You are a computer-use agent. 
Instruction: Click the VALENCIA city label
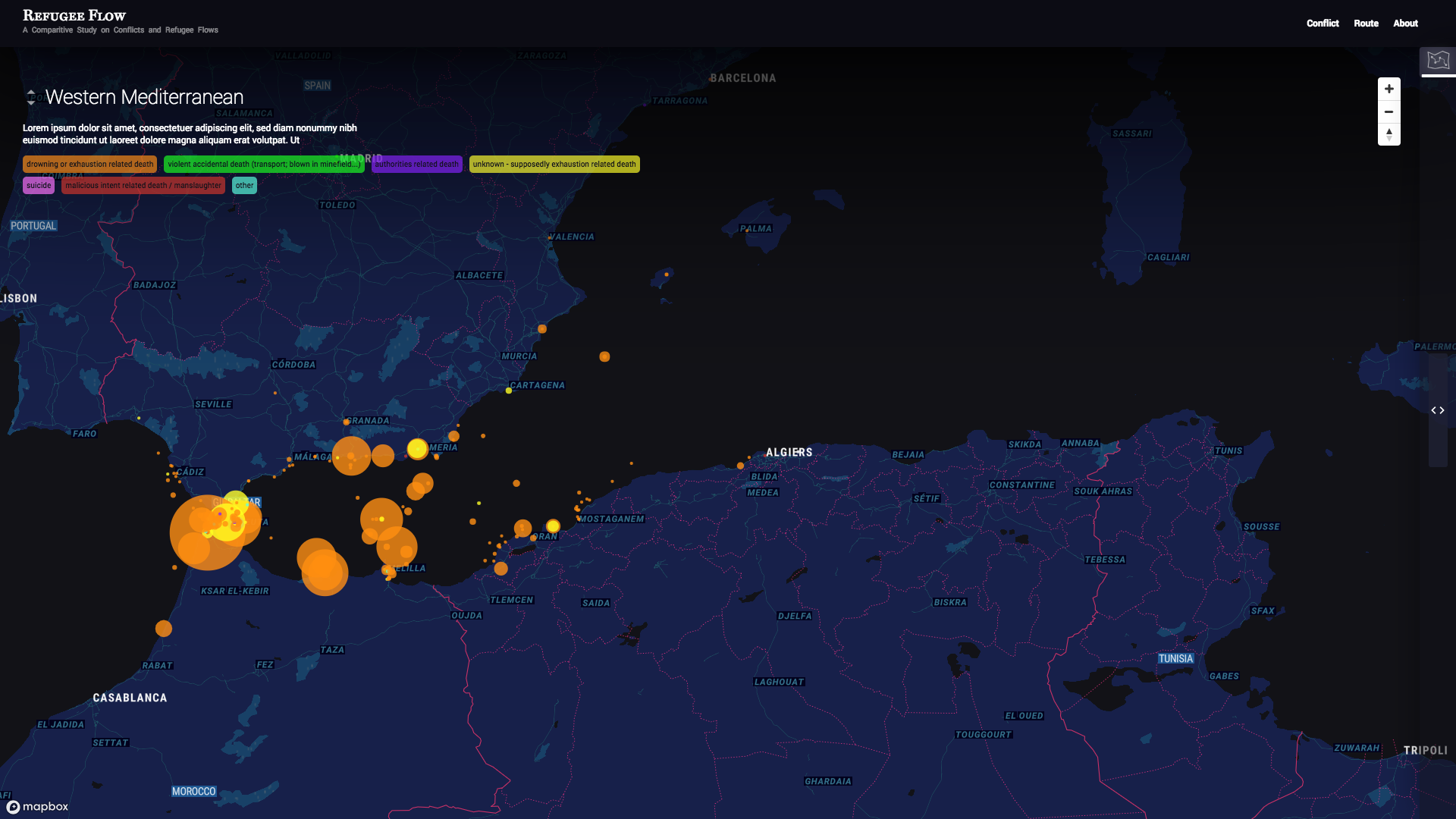(572, 237)
